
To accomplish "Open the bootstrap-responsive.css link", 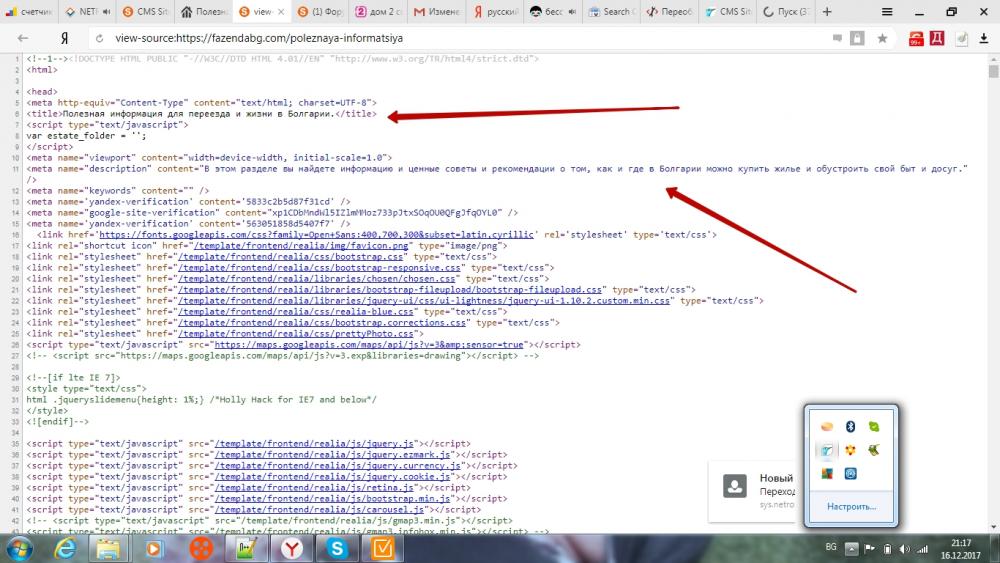I will [319, 268].
